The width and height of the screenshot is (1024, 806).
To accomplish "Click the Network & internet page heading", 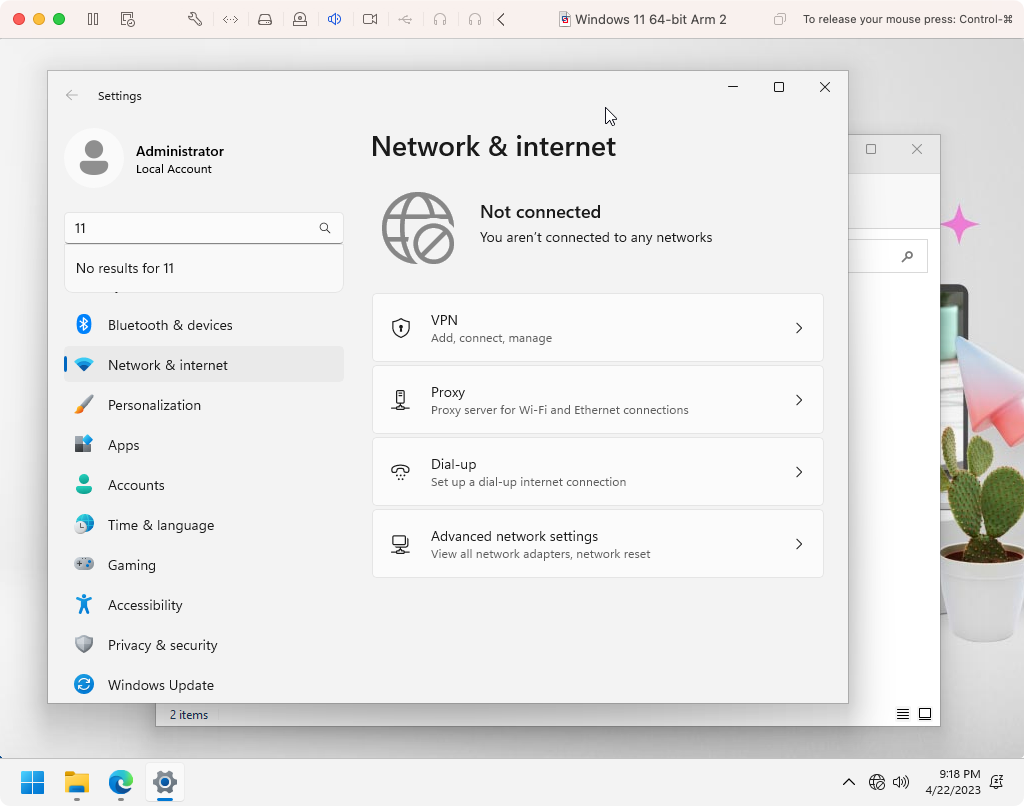I will (x=493, y=146).
